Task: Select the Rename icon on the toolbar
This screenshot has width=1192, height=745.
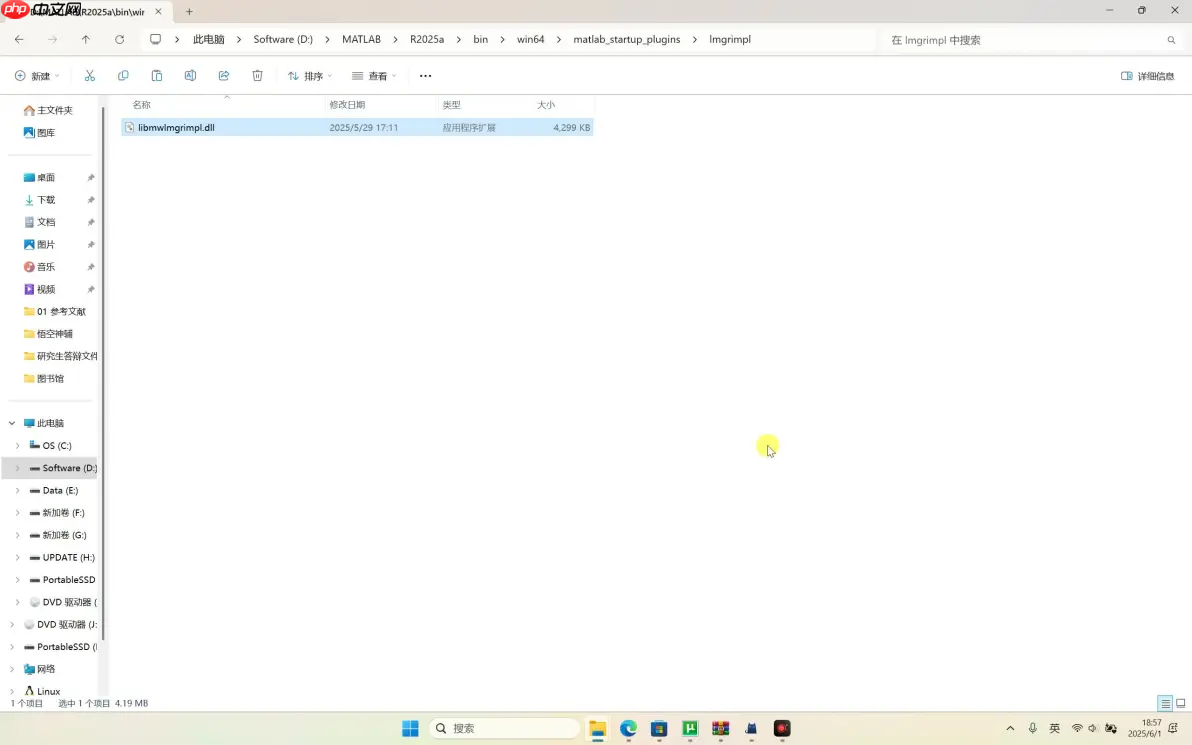Action: (190, 75)
